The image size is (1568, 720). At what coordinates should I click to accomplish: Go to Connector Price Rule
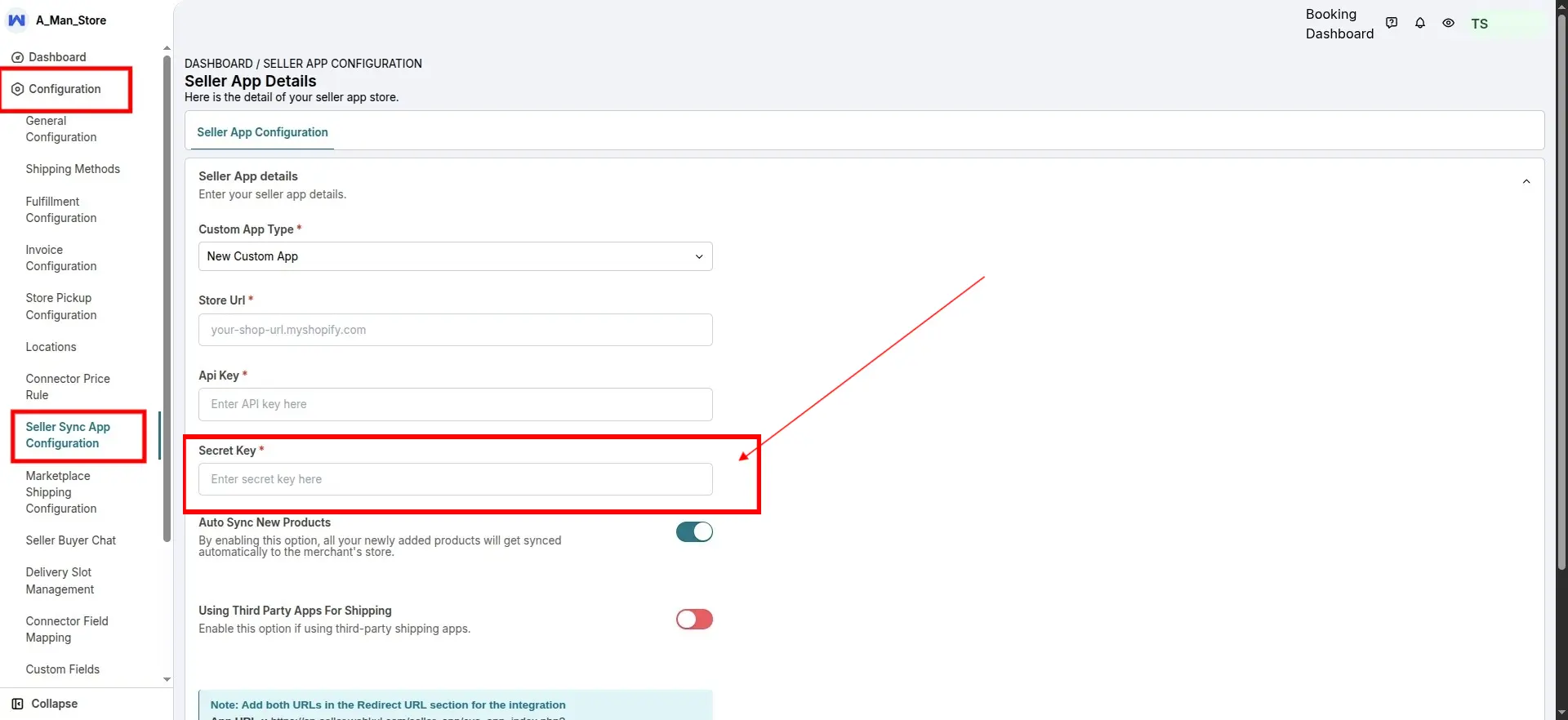click(x=68, y=387)
